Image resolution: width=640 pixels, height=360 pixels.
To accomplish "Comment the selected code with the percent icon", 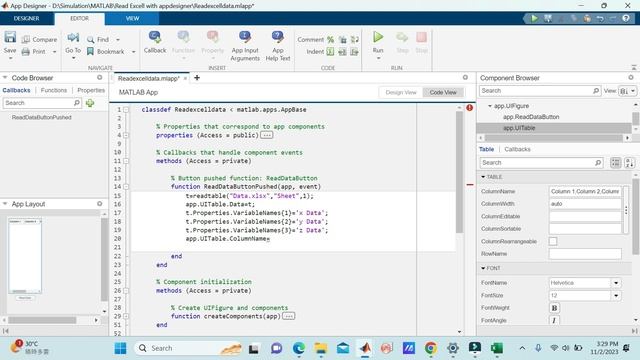I will pyautogui.click(x=331, y=40).
